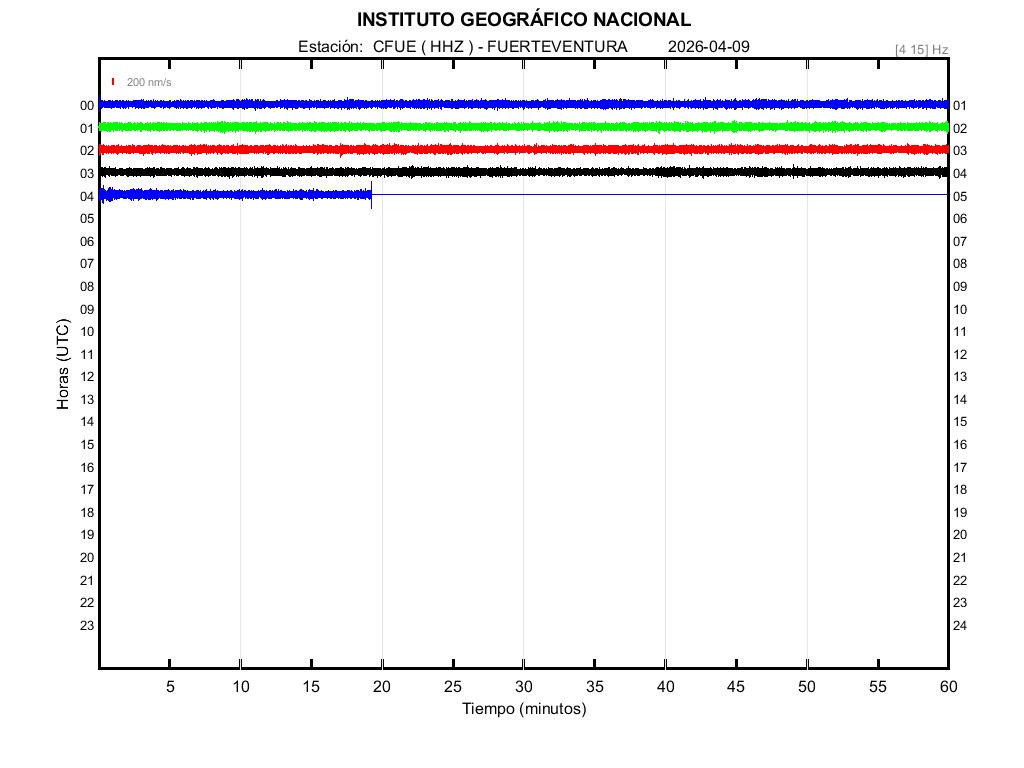Click the 60 minute tick label
The width and height of the screenshot is (1024, 768).
(x=947, y=687)
